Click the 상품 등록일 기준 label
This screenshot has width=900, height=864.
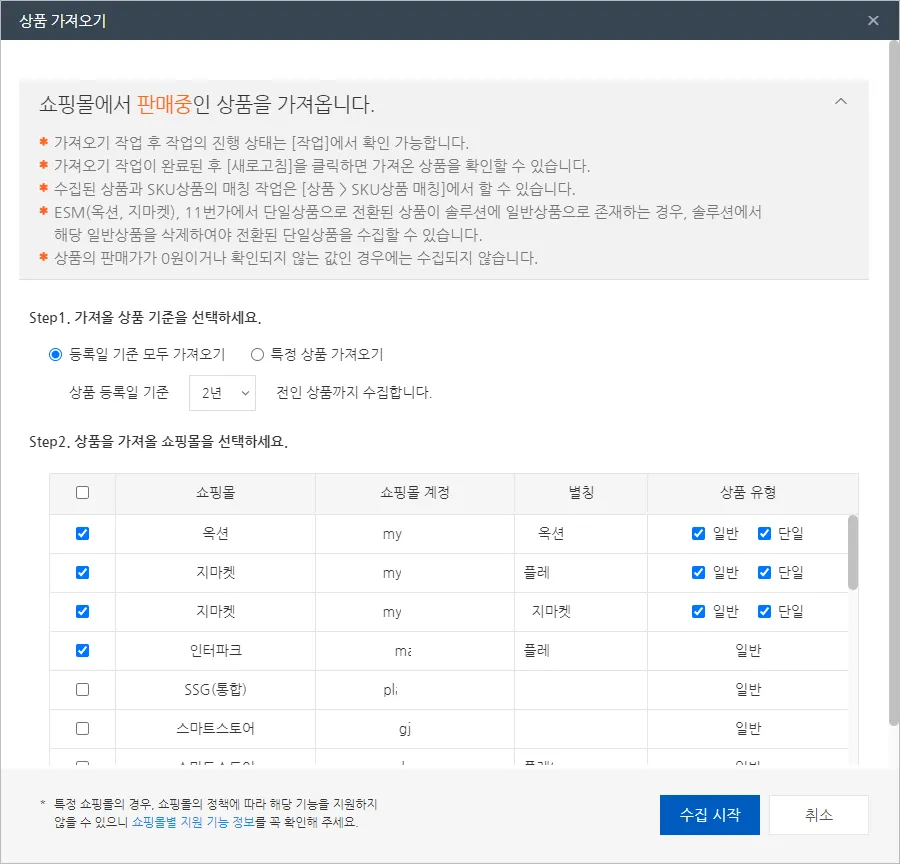(119, 393)
